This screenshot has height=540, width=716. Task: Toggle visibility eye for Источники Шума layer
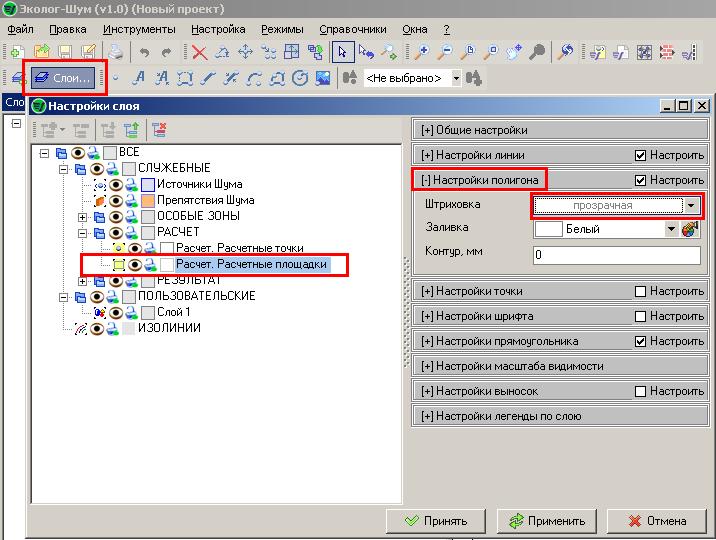(x=115, y=184)
